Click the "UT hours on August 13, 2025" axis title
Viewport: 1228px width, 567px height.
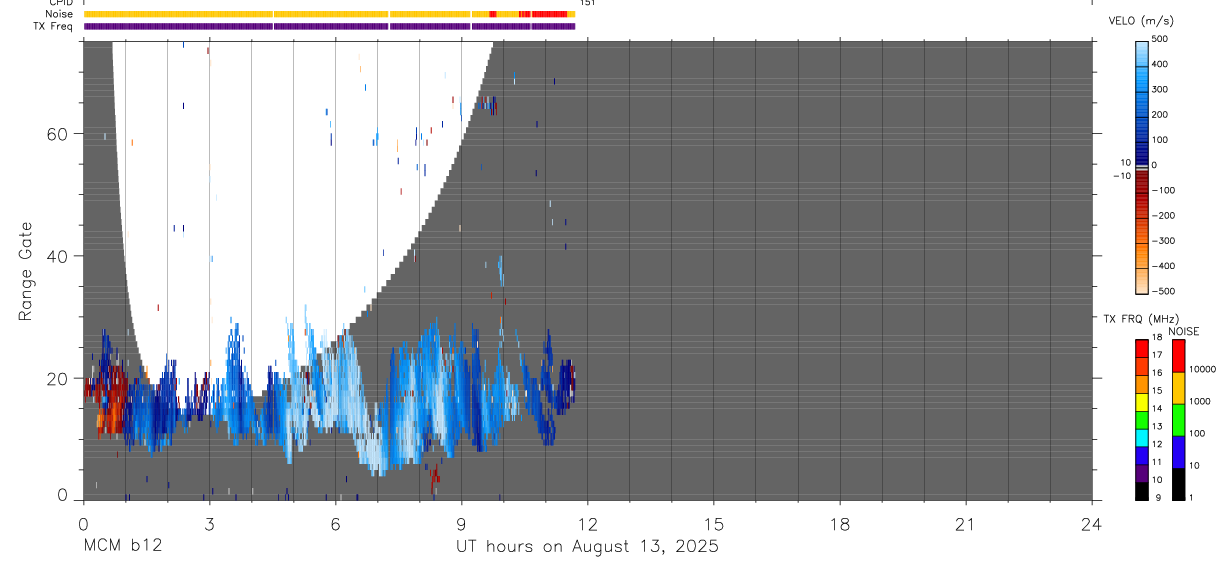[x=587, y=547]
